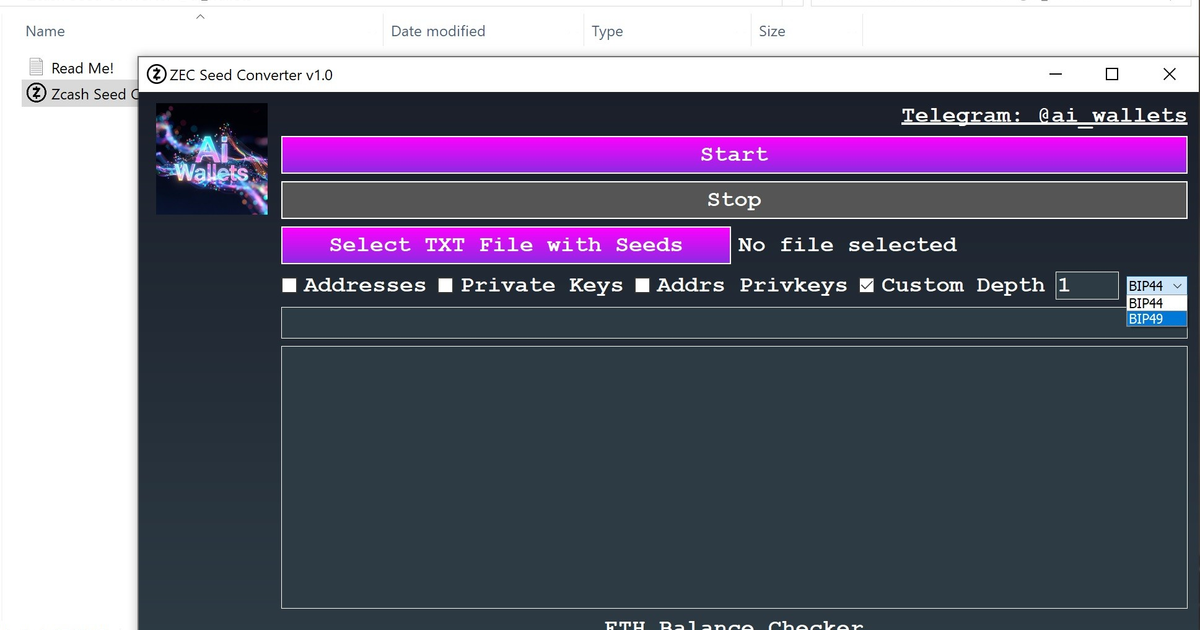Click the large output log area

pyautogui.click(x=734, y=477)
